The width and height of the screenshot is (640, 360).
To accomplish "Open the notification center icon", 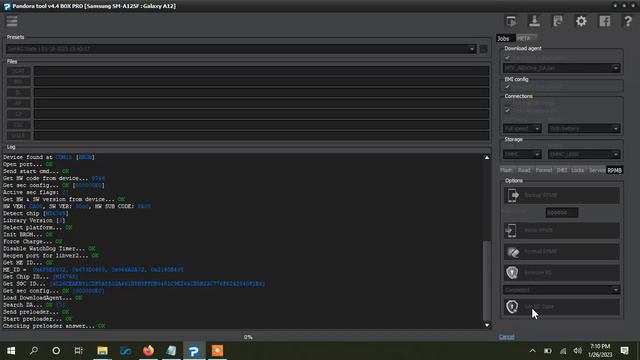I will tap(624, 351).
